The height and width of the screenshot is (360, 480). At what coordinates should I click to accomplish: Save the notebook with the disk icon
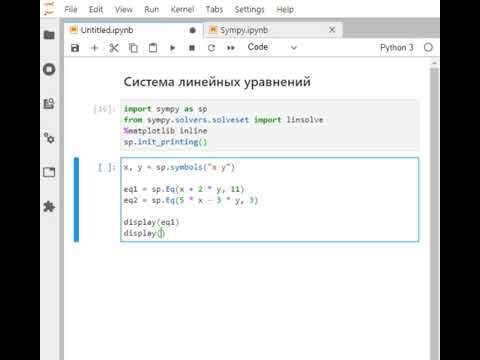(x=75, y=48)
